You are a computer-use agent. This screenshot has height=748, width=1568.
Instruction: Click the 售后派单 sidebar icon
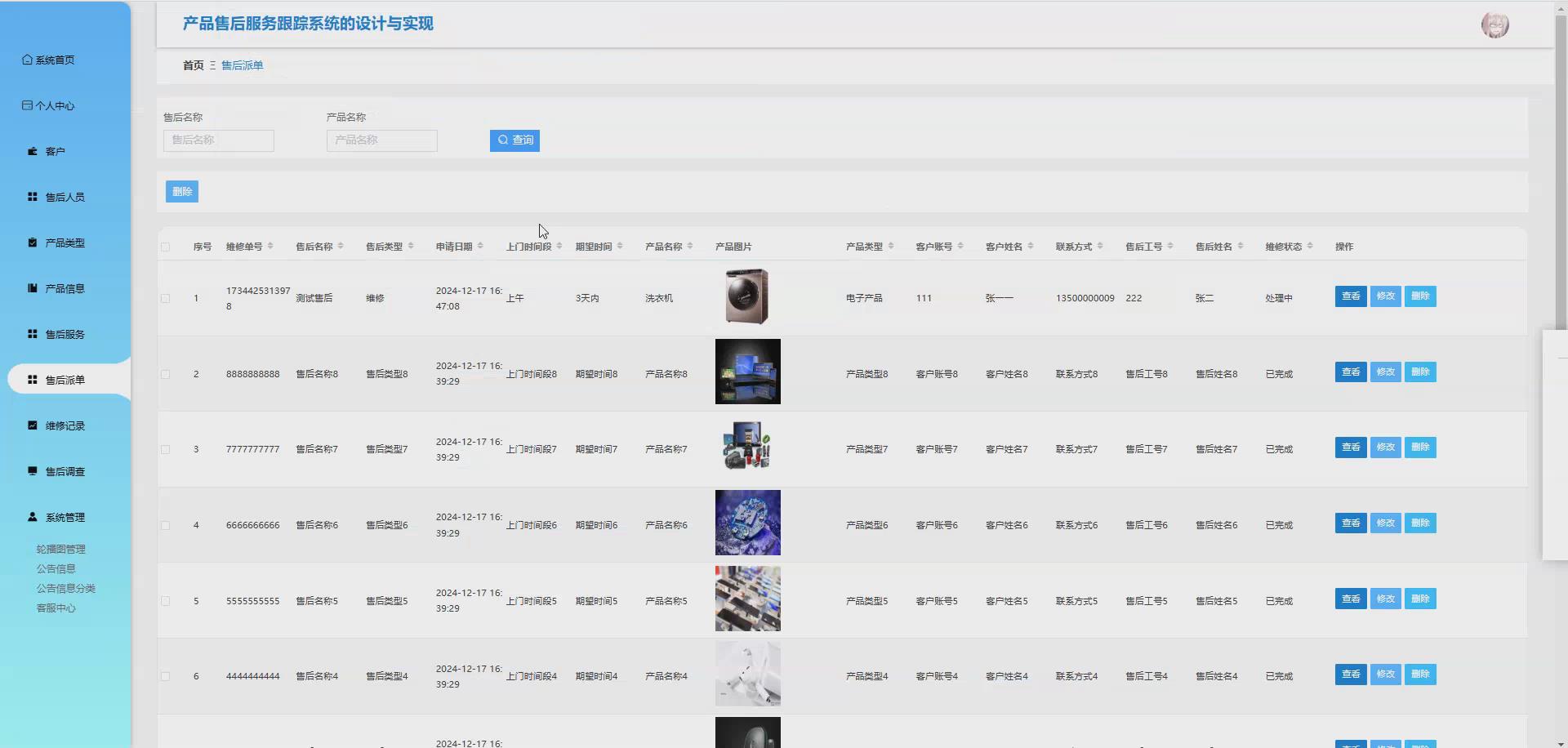point(33,380)
